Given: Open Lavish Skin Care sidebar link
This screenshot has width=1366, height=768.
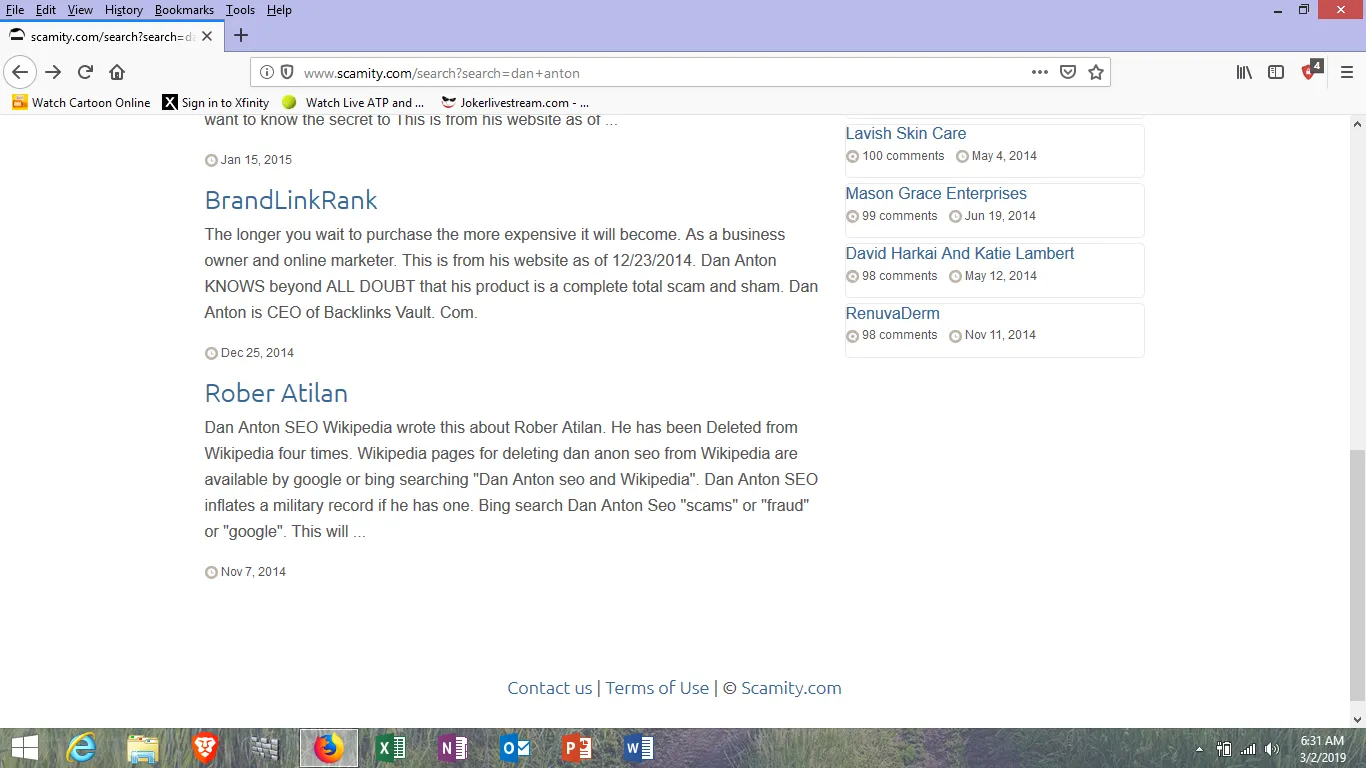Looking at the screenshot, I should click(x=906, y=133).
